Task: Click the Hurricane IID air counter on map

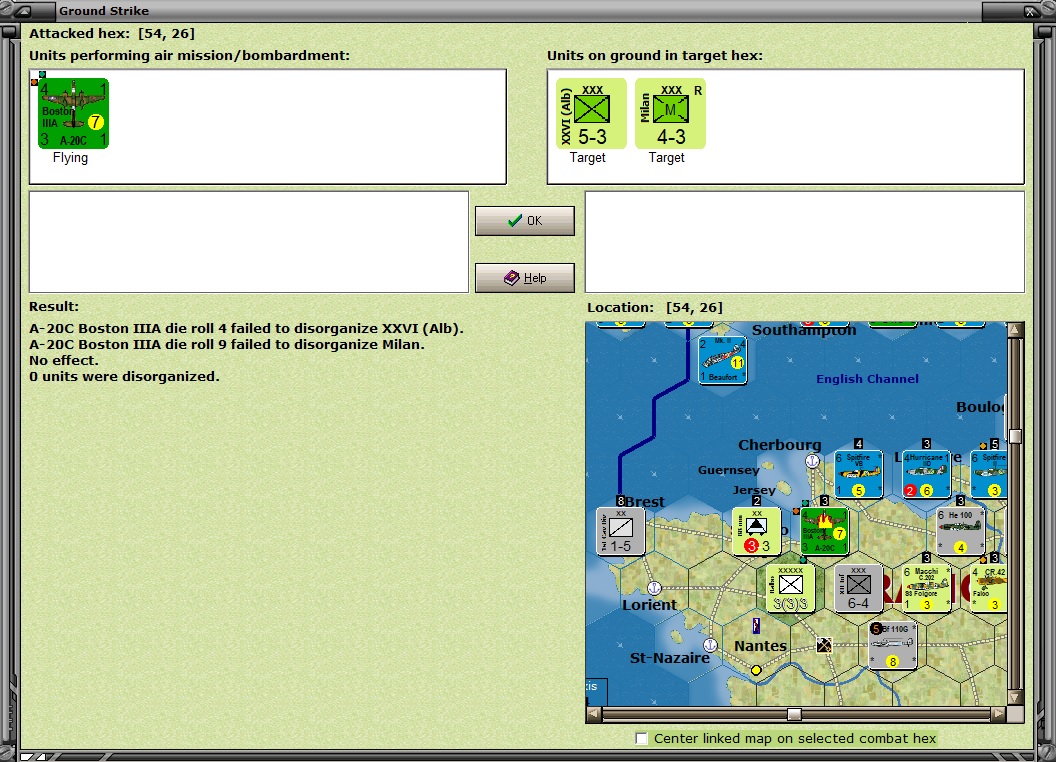Action: [x=926, y=475]
